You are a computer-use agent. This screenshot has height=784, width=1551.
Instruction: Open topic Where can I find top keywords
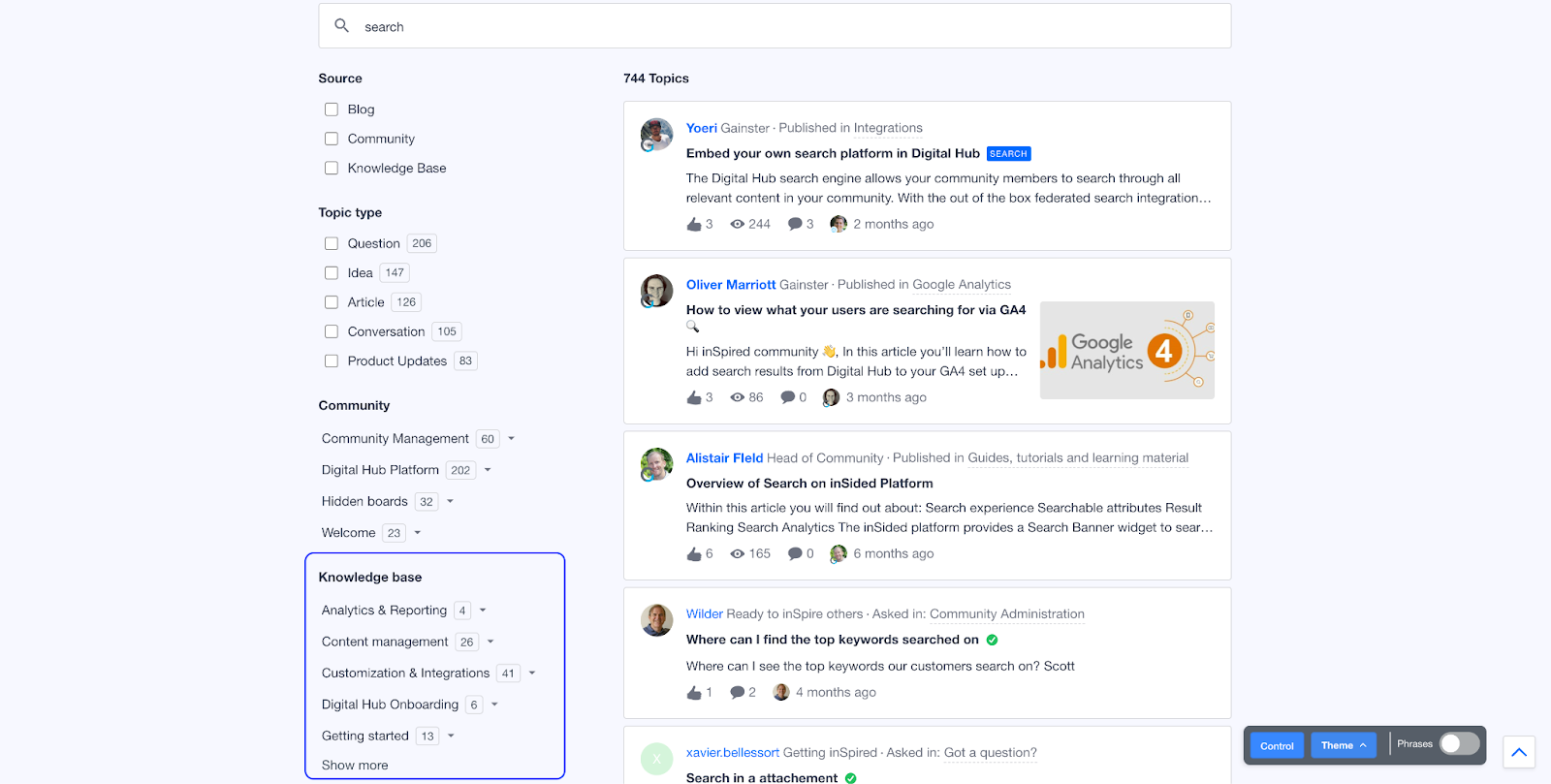pos(833,640)
